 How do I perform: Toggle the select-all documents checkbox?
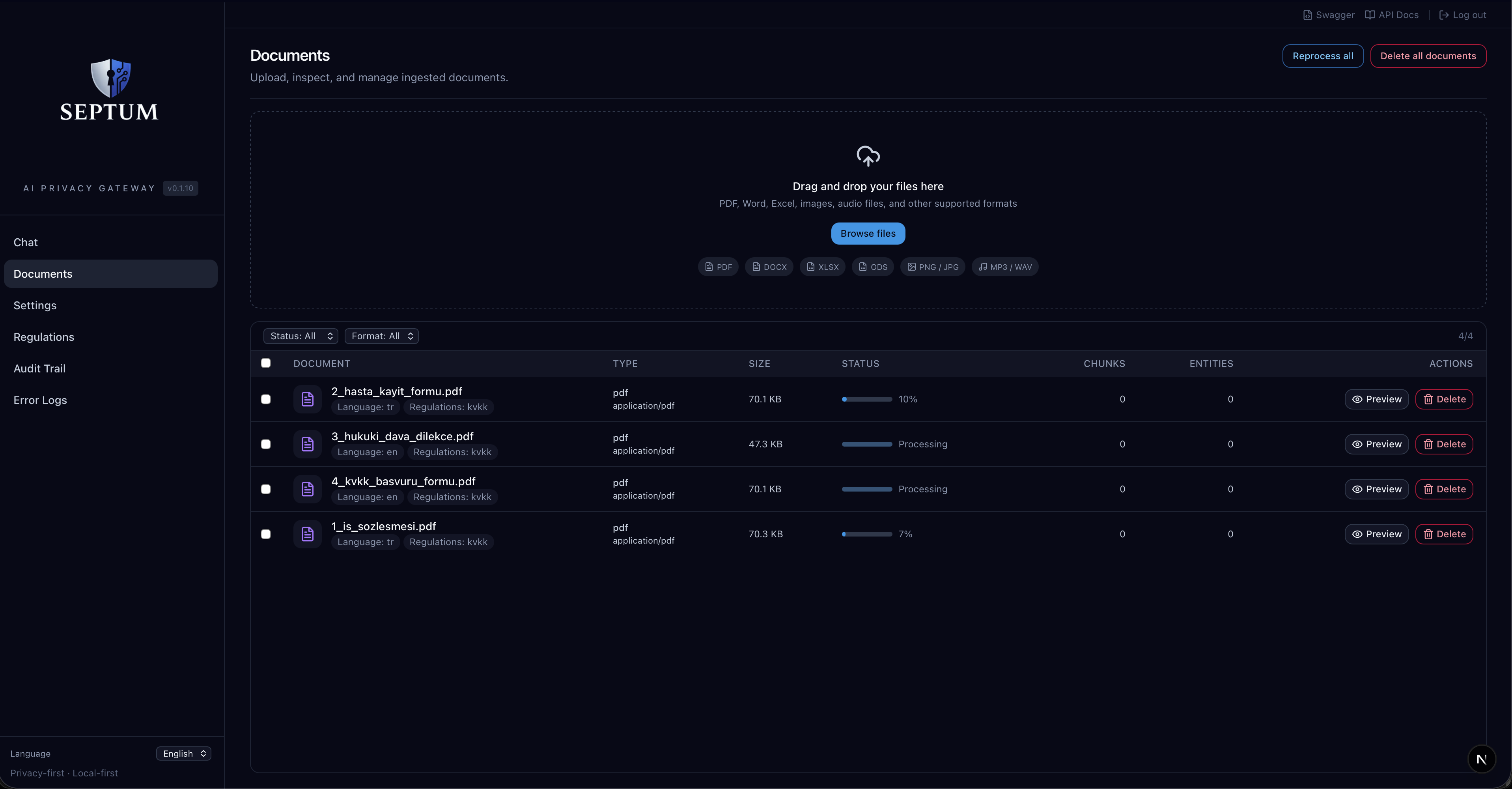point(266,363)
